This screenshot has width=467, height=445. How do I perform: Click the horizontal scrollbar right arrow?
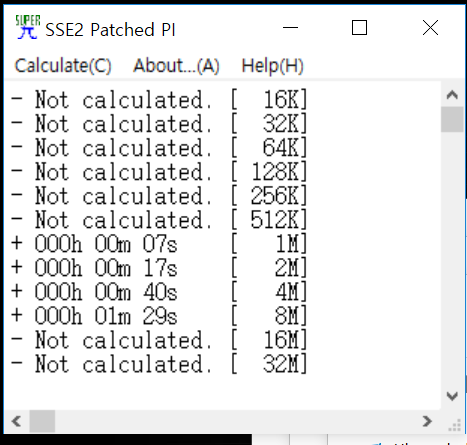tap(427, 421)
